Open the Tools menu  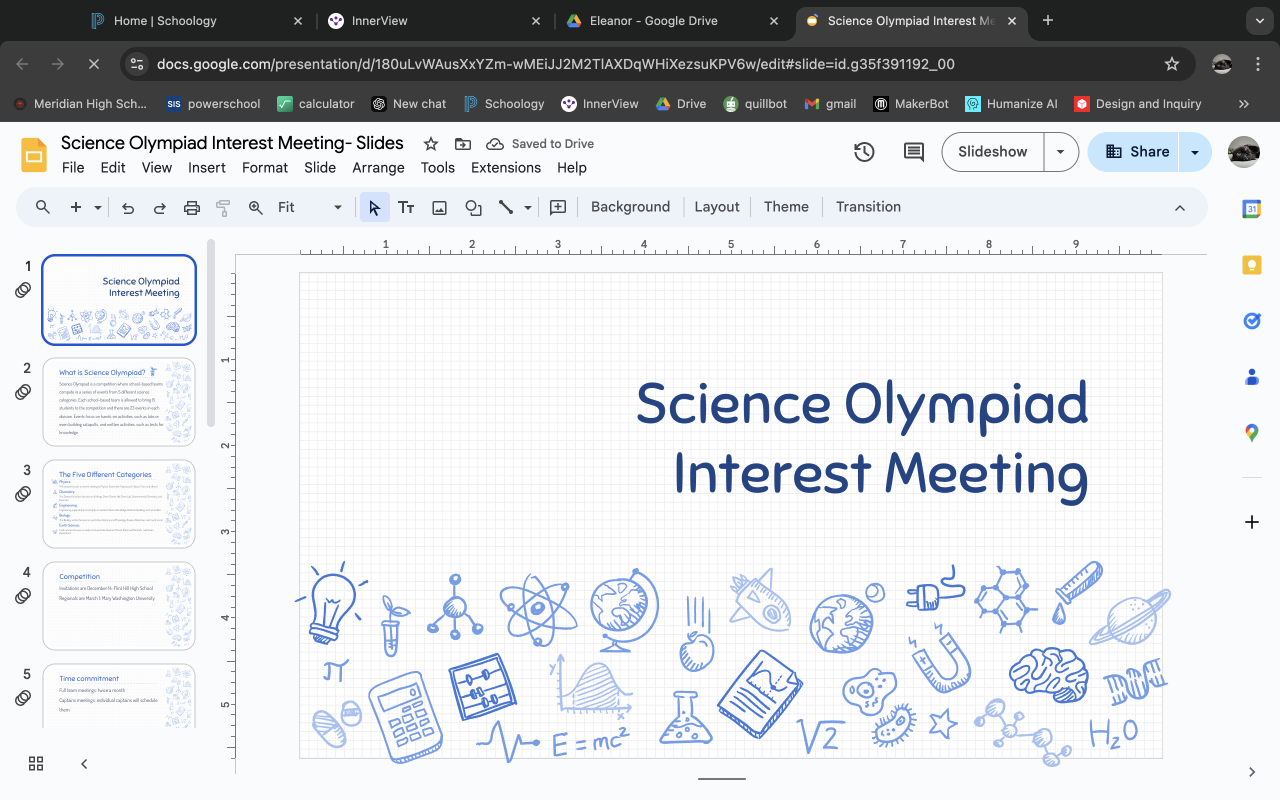coord(438,167)
